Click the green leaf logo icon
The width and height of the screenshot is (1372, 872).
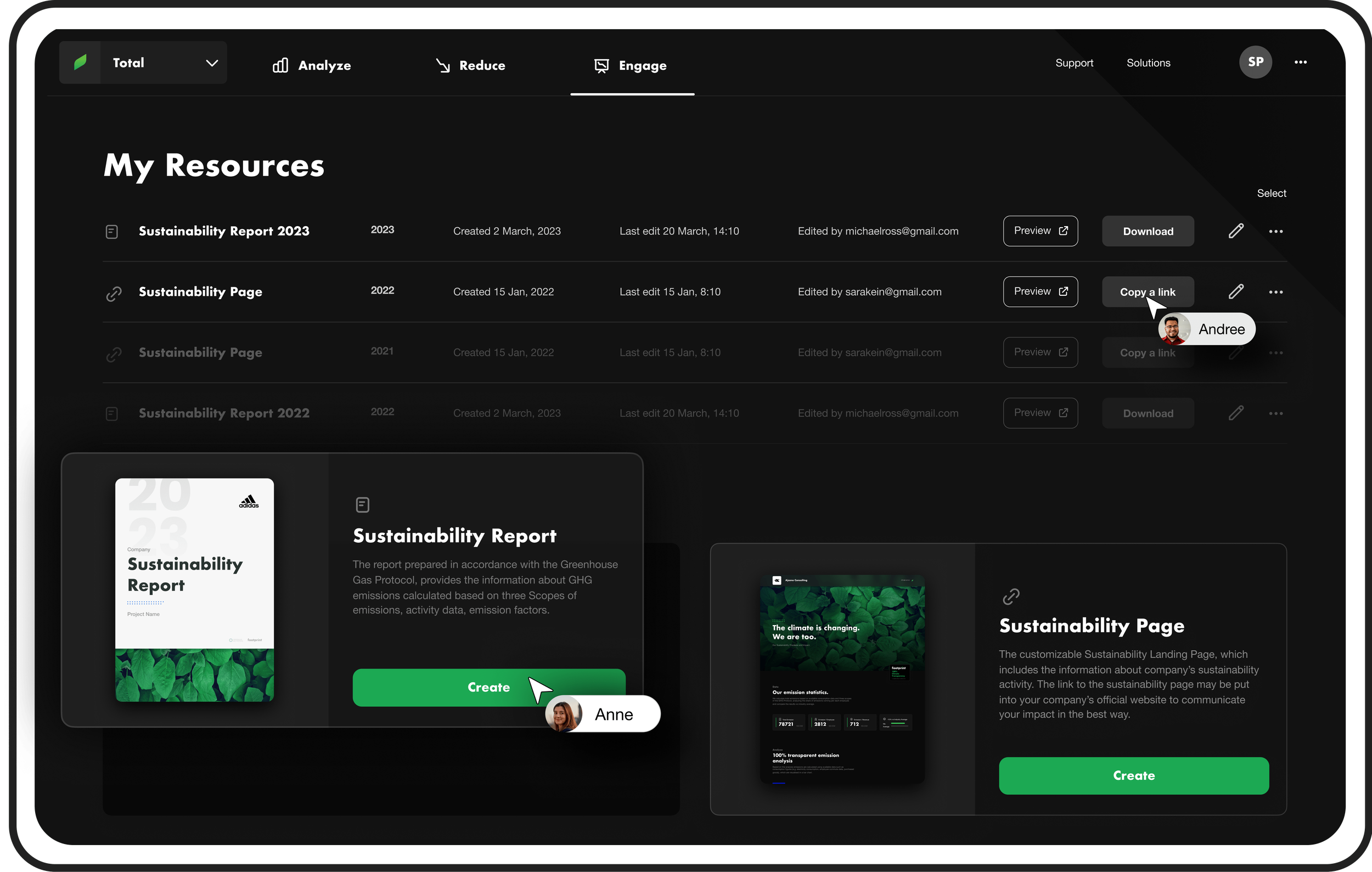(x=80, y=63)
